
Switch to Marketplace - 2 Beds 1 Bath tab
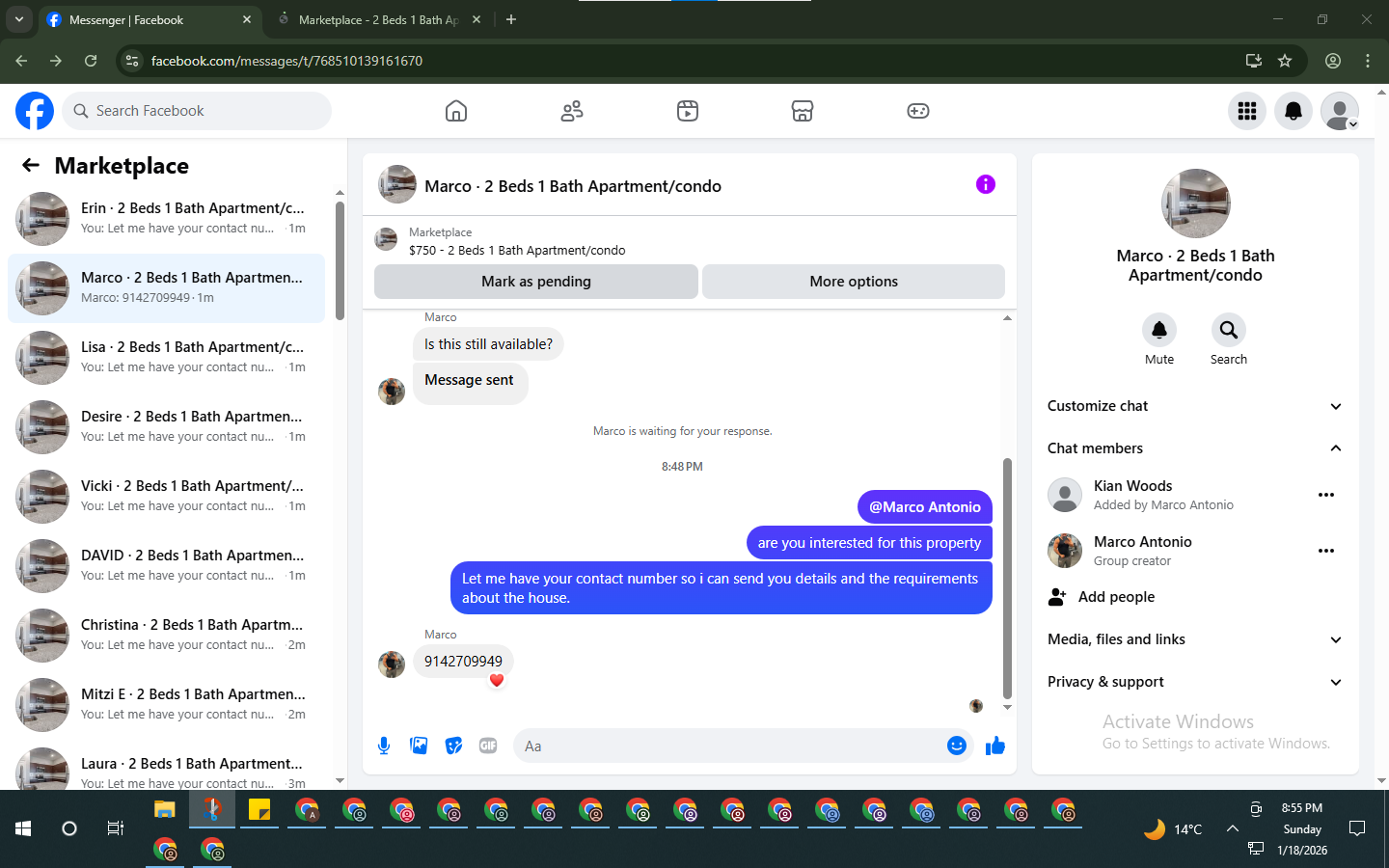point(378,19)
